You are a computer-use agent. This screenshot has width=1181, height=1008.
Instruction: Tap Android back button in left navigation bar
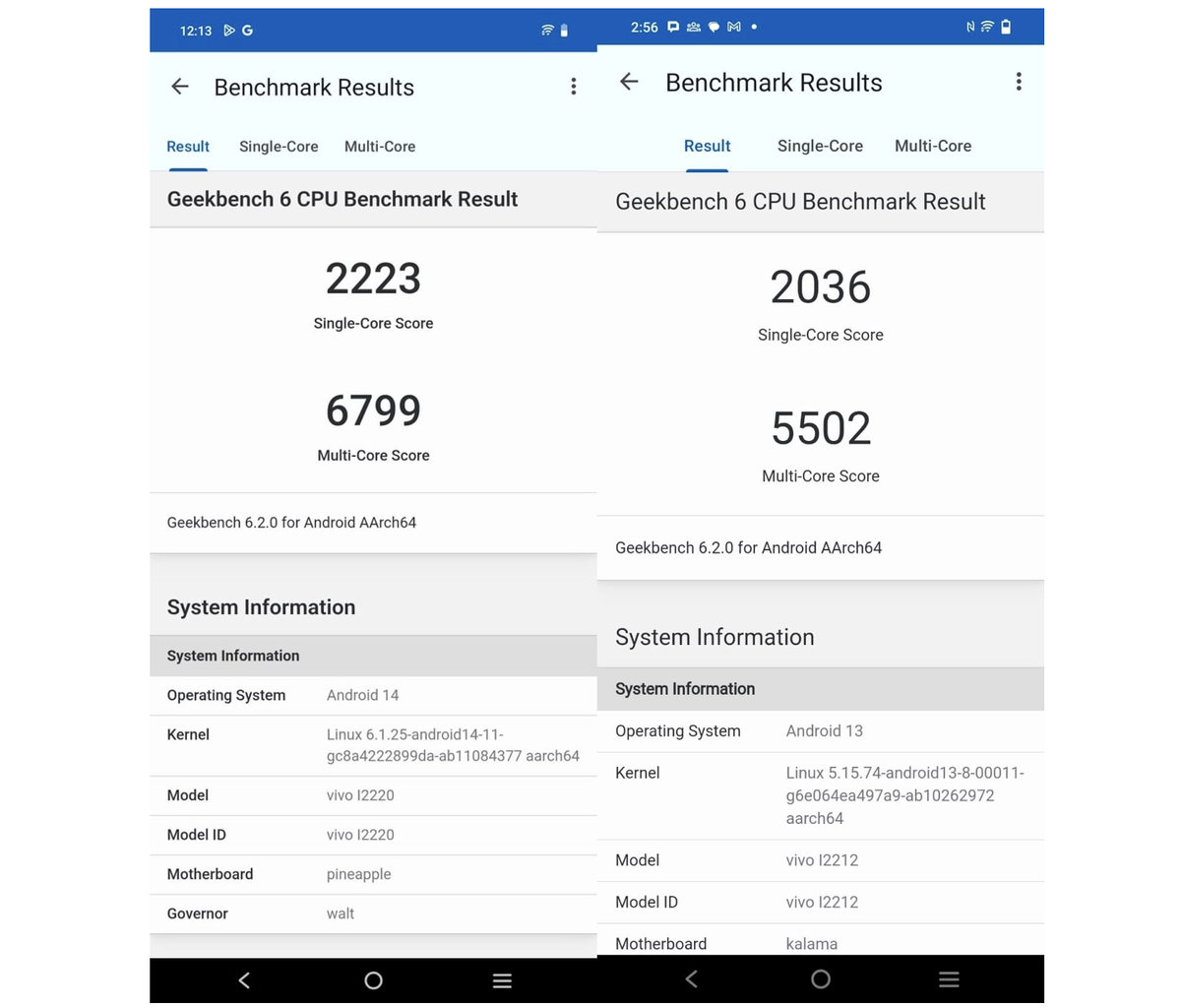click(x=244, y=979)
